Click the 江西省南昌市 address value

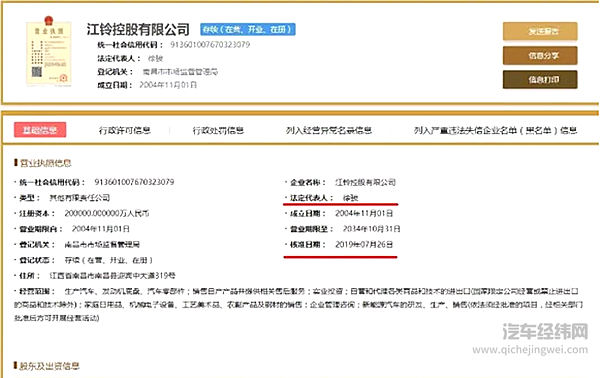(112, 275)
